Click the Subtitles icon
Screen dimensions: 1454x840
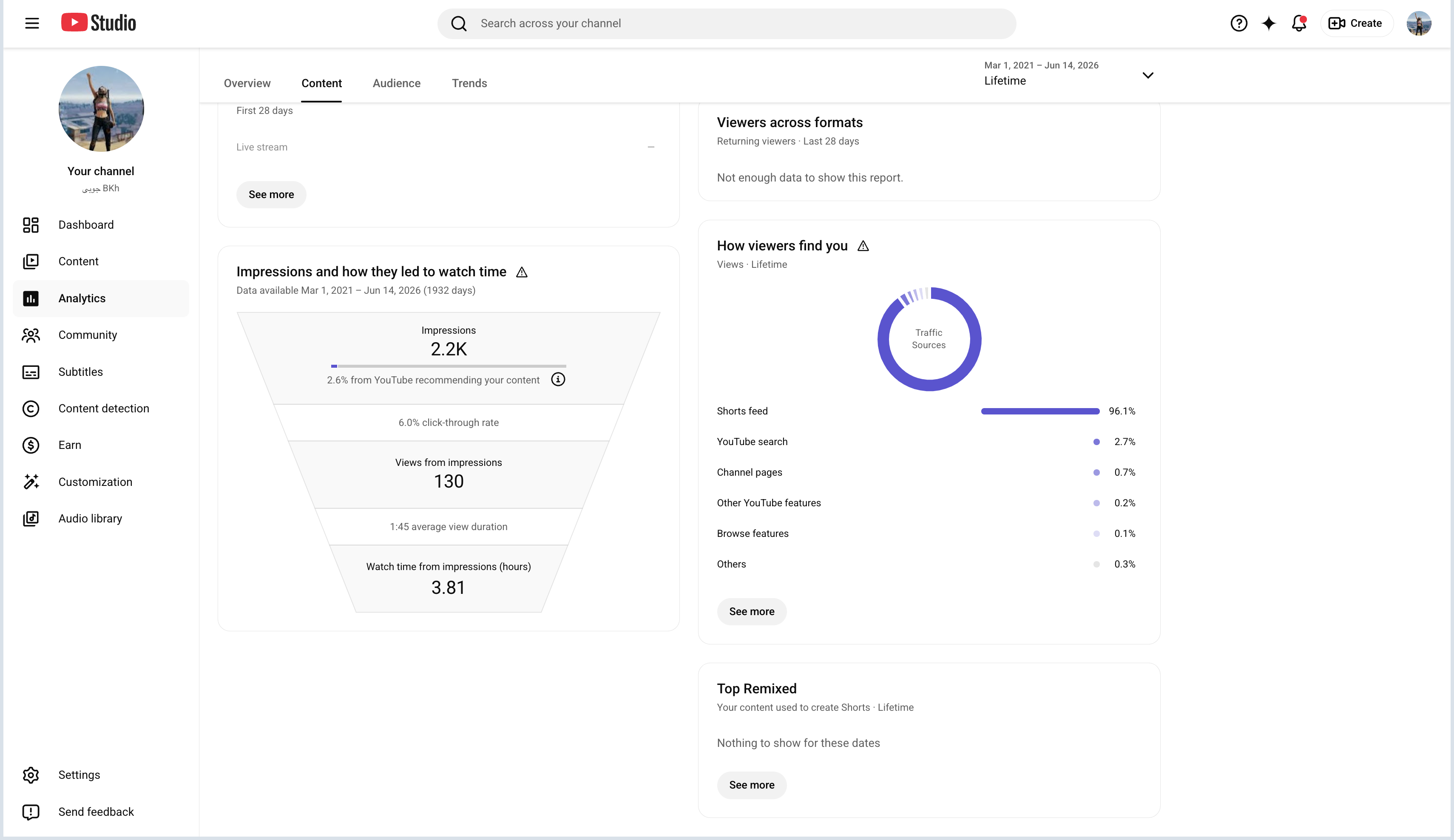[x=31, y=372]
